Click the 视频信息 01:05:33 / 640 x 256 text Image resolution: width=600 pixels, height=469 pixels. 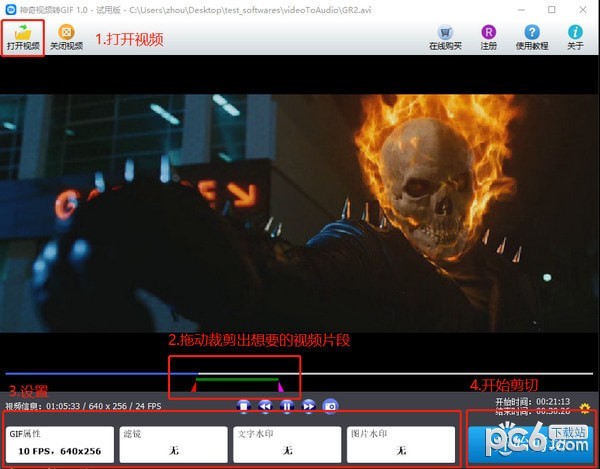pyautogui.click(x=83, y=406)
